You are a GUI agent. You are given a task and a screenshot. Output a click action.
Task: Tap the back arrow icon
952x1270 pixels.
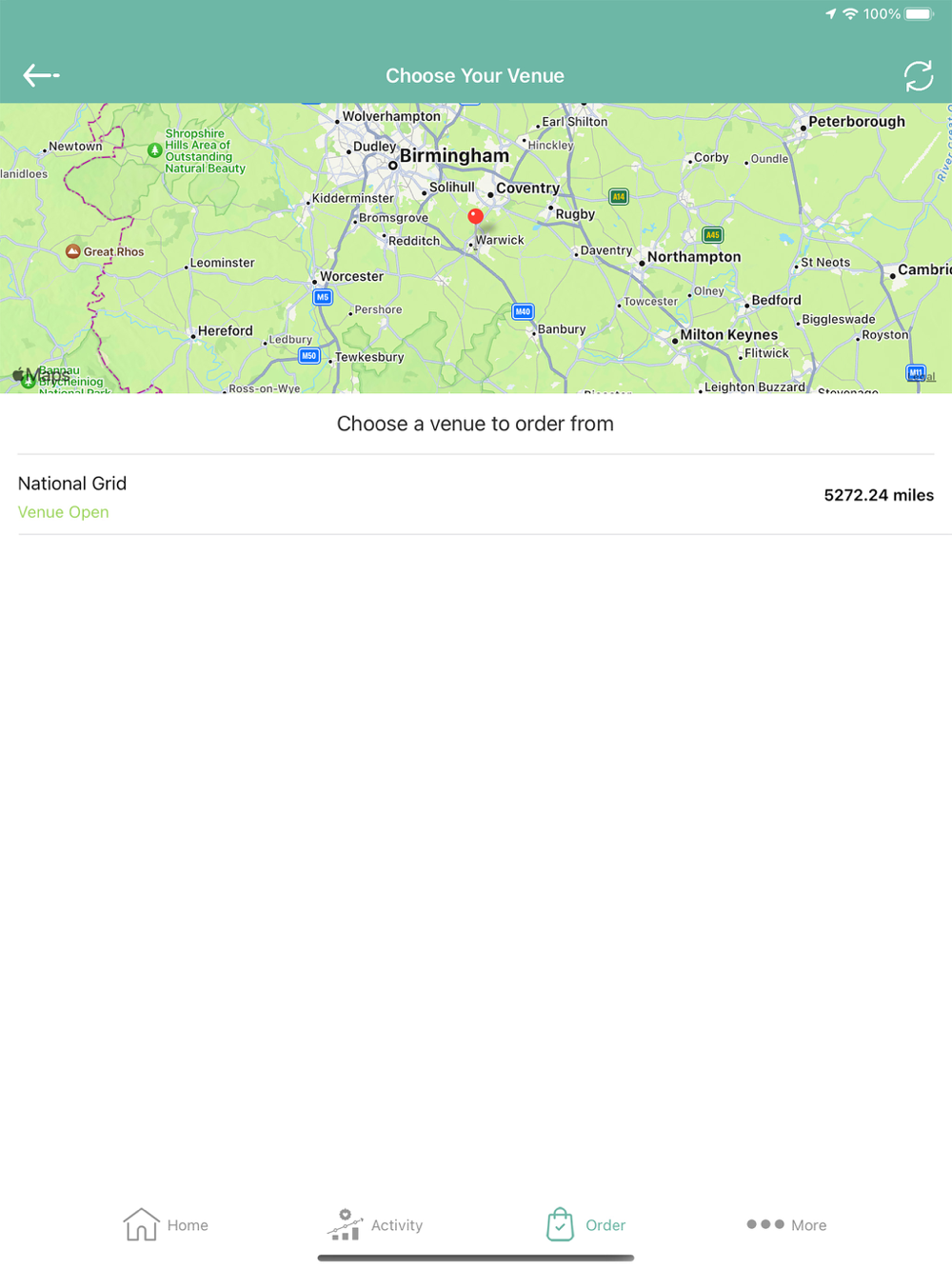pyautogui.click(x=41, y=75)
